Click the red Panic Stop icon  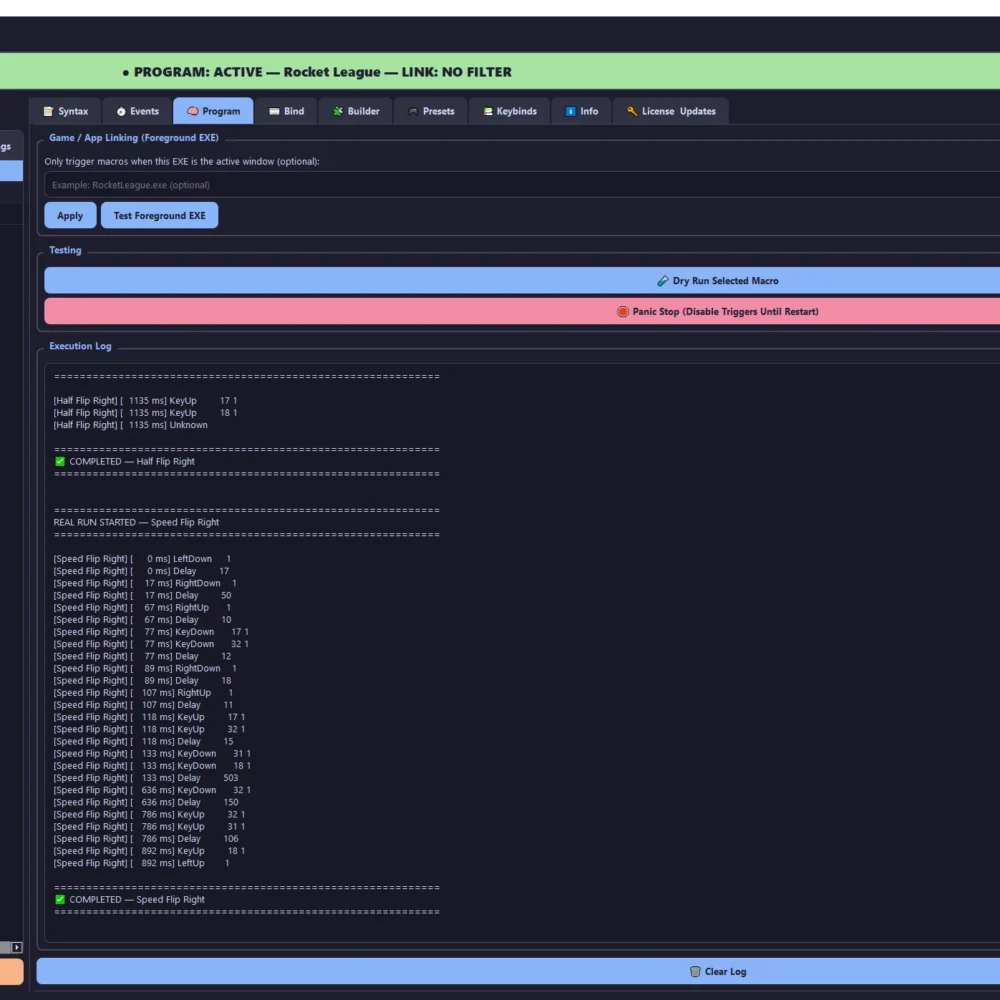pos(623,311)
